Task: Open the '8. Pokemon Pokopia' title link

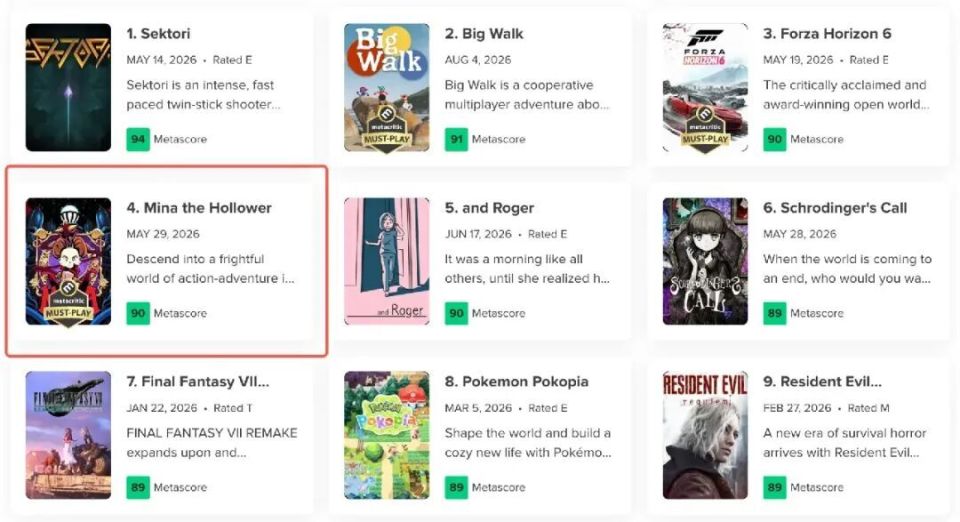Action: click(x=516, y=381)
